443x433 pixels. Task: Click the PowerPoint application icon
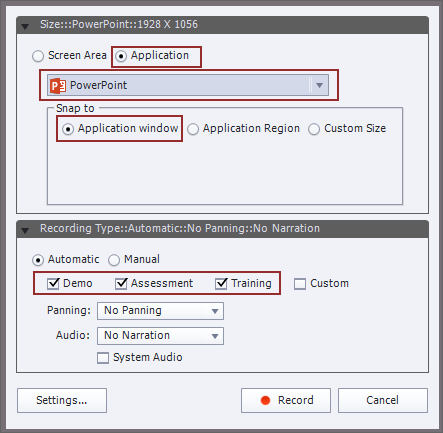[58, 86]
